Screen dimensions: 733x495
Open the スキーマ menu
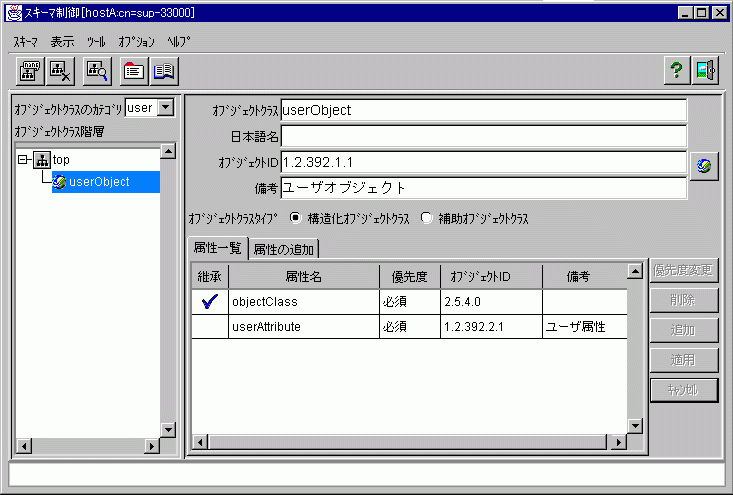click(25, 42)
